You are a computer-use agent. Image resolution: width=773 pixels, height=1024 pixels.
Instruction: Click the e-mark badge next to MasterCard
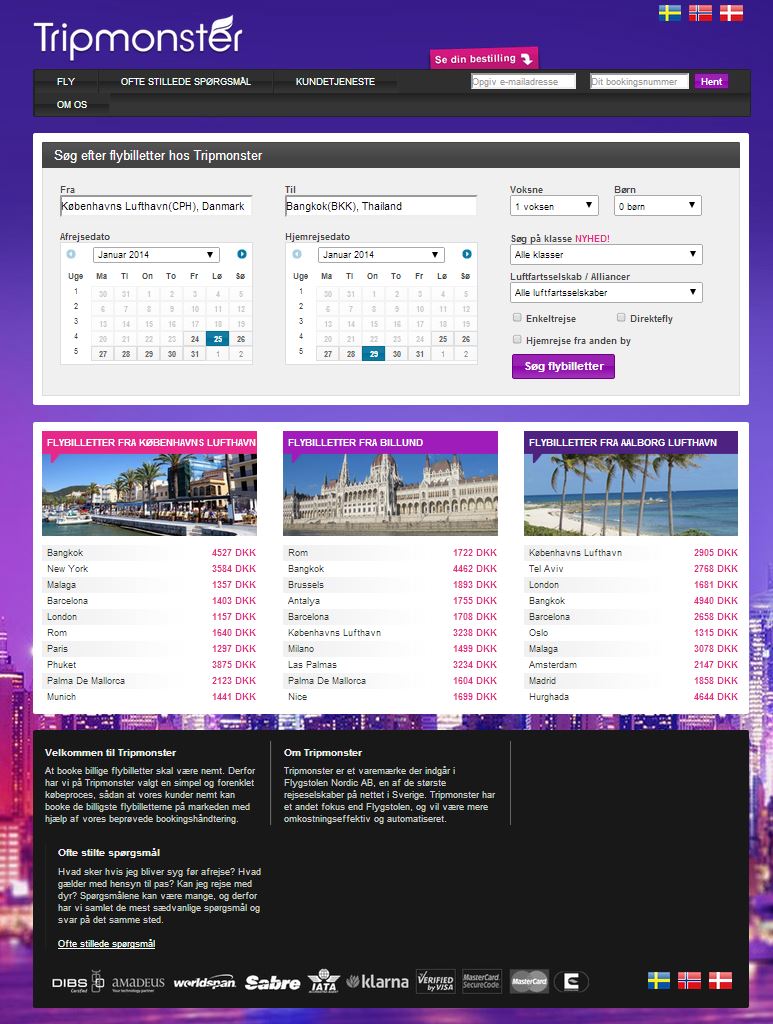[x=571, y=982]
